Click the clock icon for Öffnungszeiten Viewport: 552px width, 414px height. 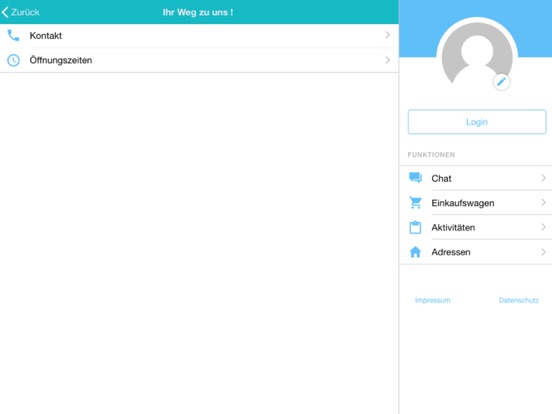coord(13,60)
